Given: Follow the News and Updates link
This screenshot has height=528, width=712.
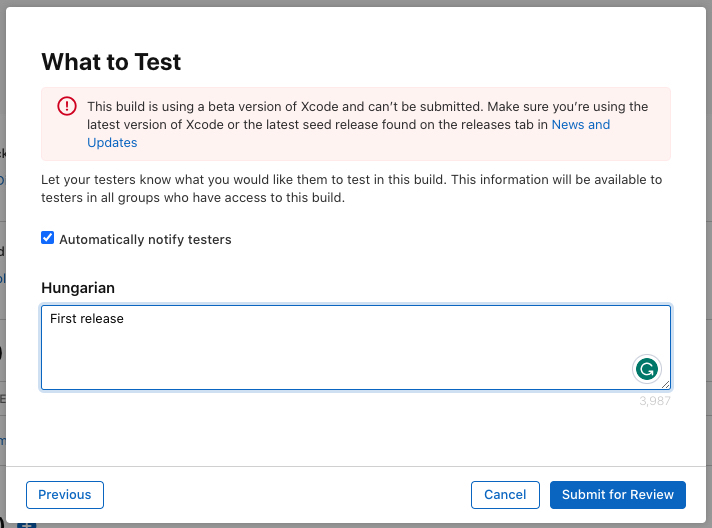Looking at the screenshot, I should click(580, 125).
